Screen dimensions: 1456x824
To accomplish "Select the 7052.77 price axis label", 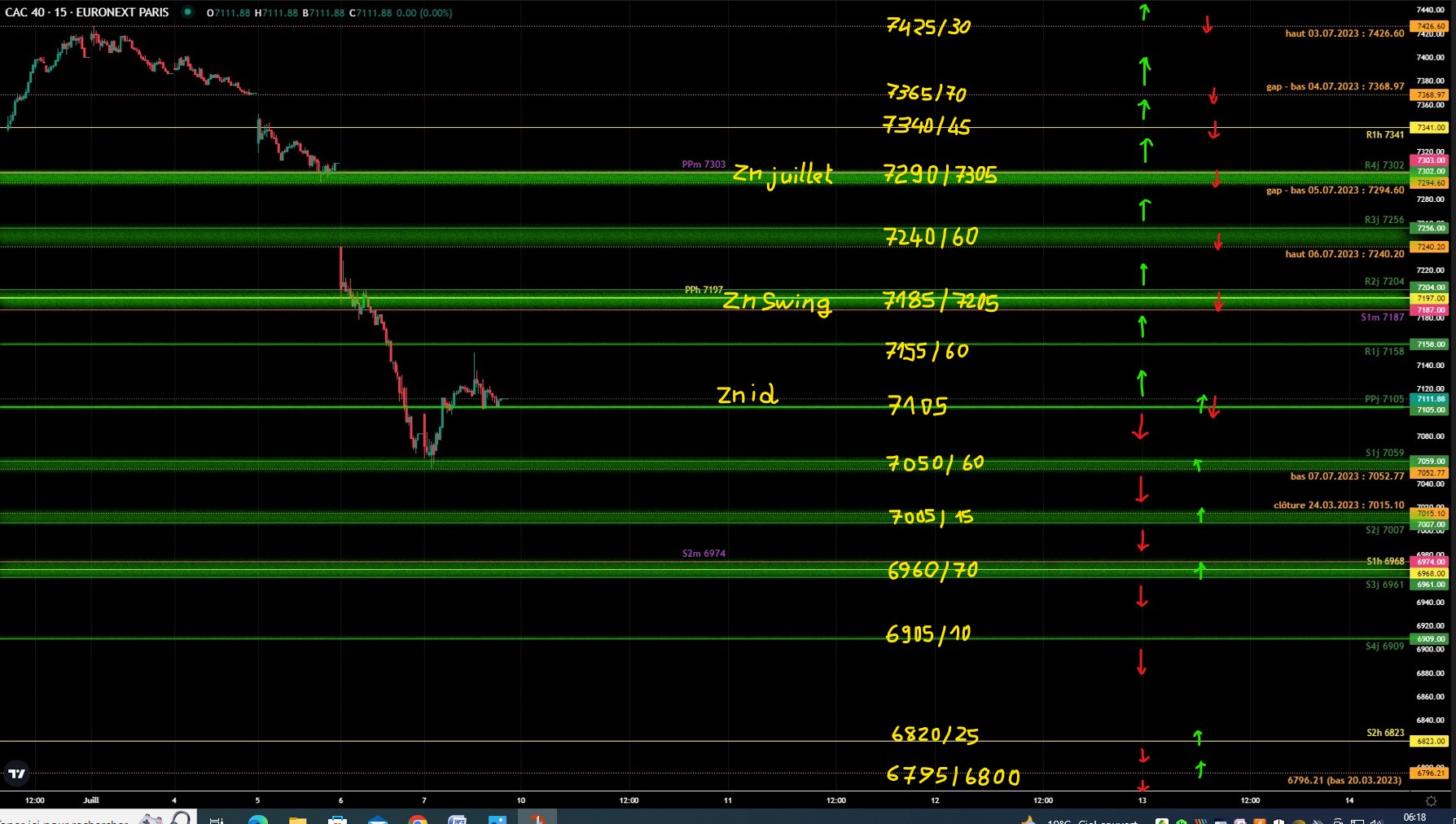I will (x=1431, y=473).
